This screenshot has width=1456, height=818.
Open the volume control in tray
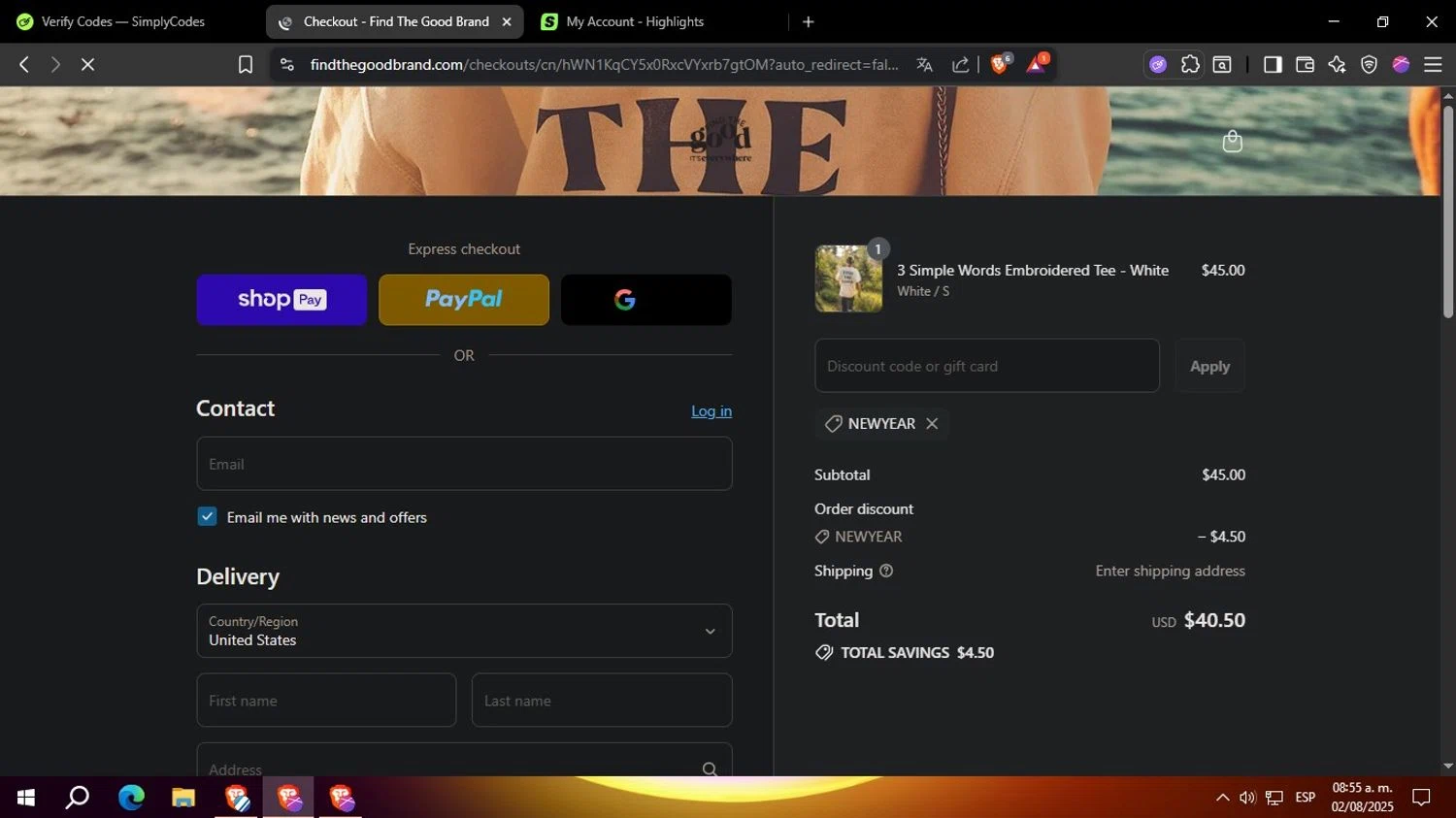coord(1247,798)
